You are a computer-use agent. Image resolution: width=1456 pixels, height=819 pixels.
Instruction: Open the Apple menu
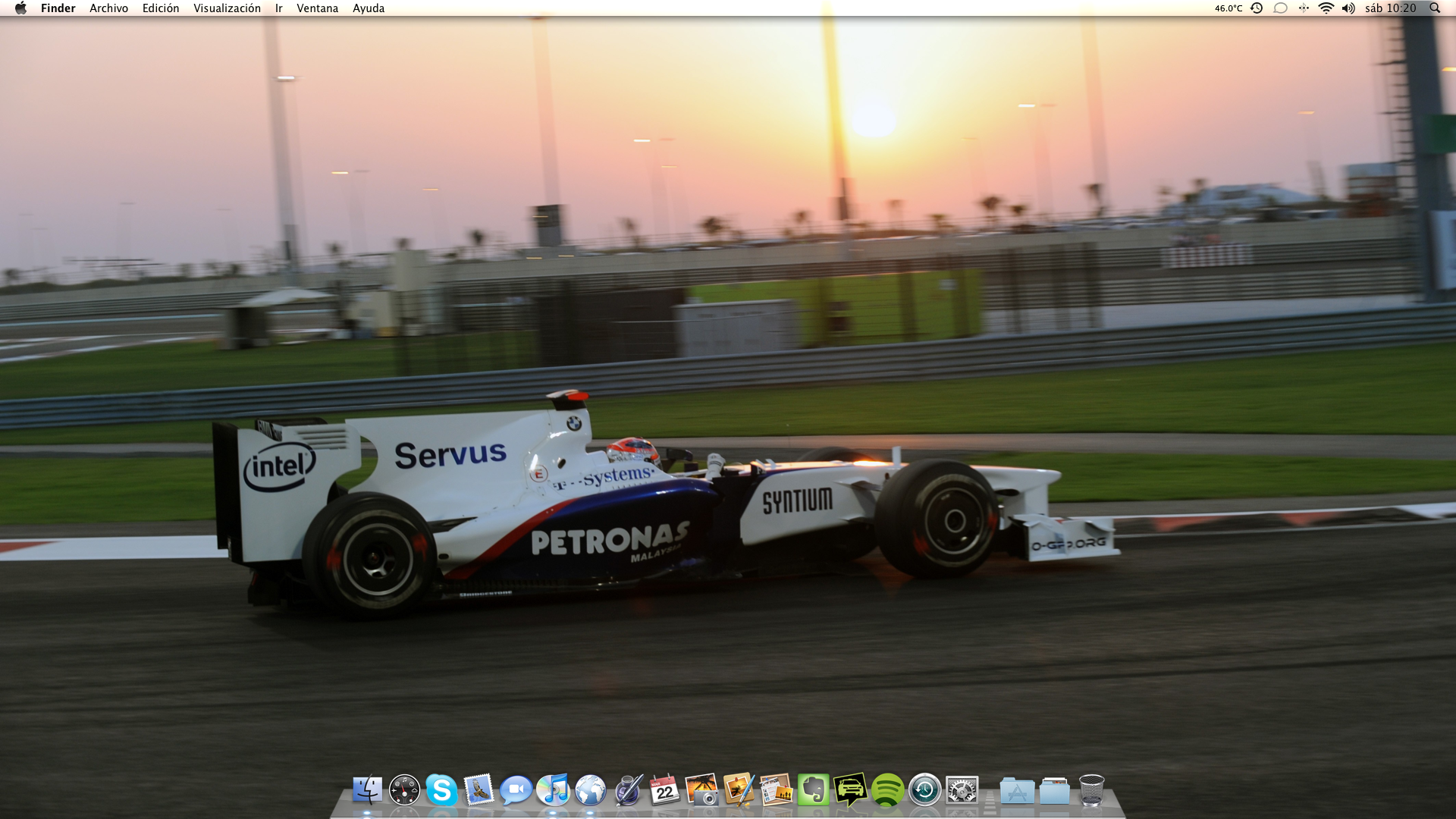tap(20, 8)
